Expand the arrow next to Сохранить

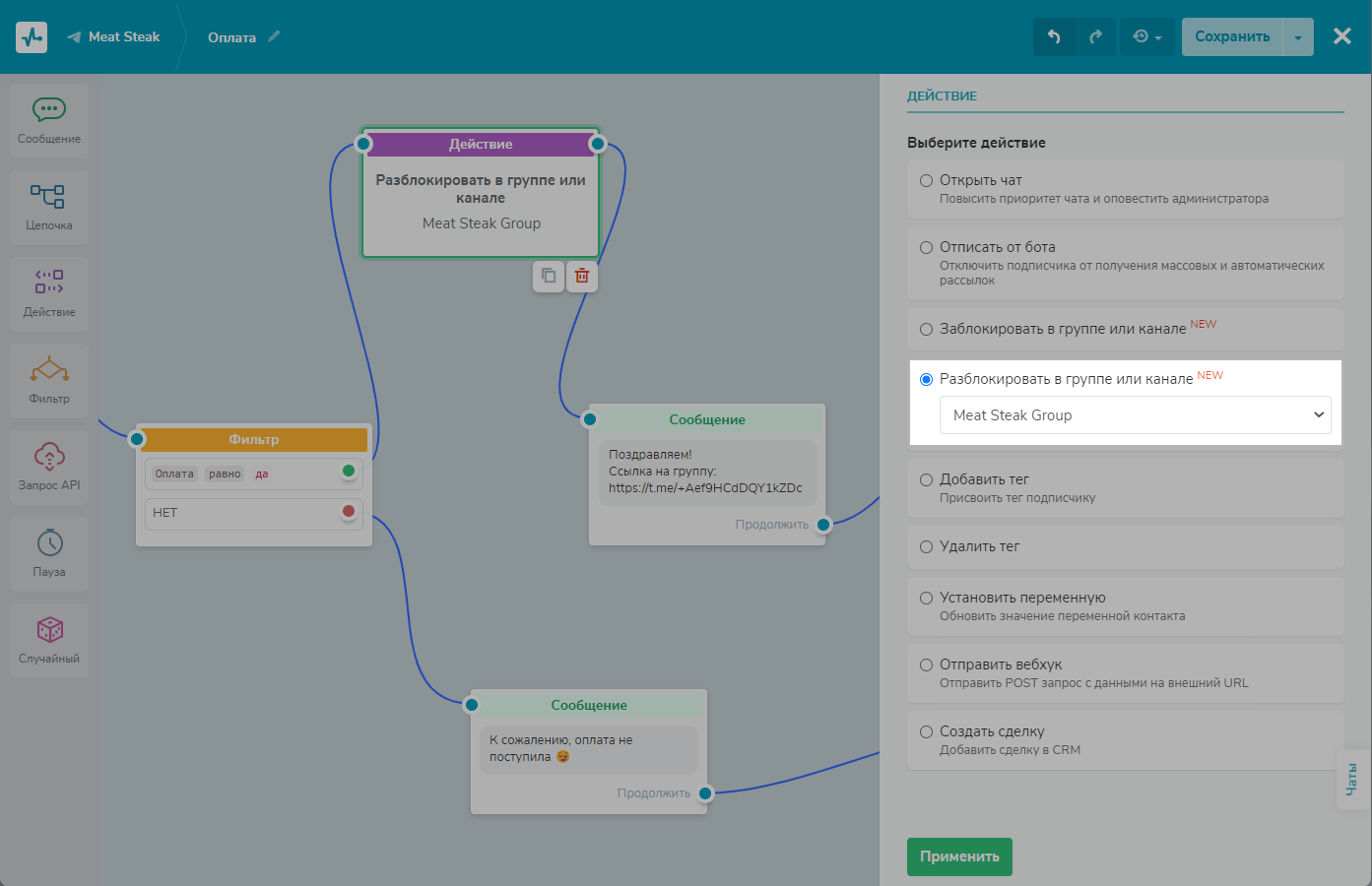1298,37
